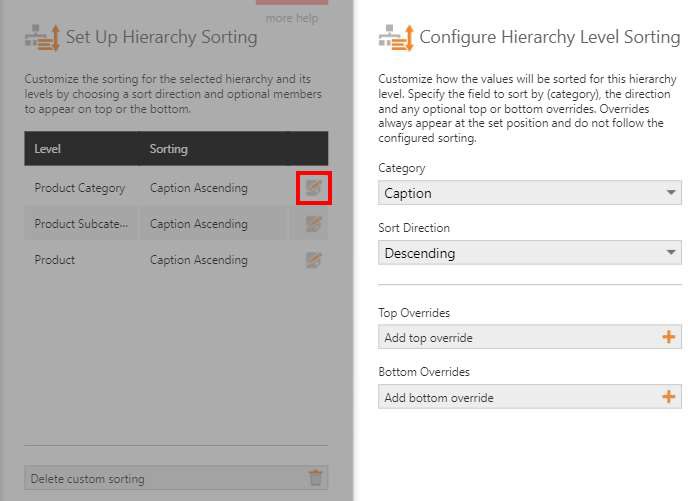Click the Sorting column header
This screenshot has width=688, height=501.
(168, 149)
